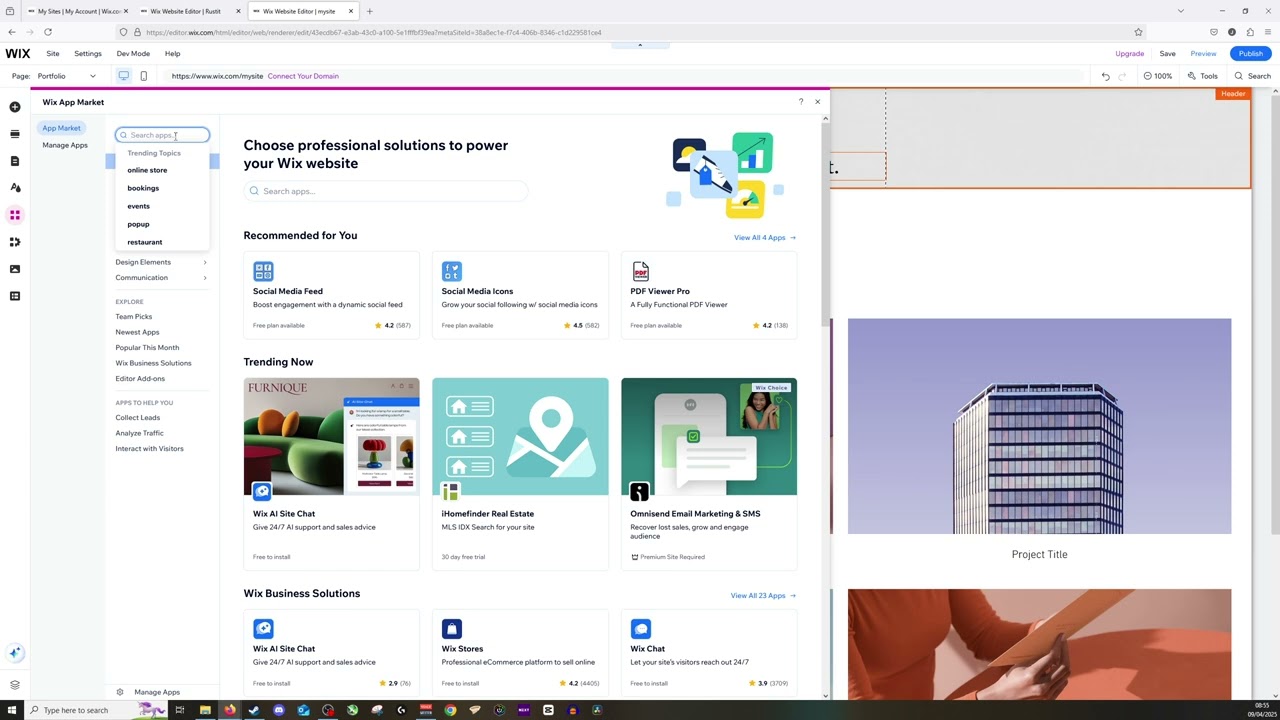Switch to desktop view icon

point(124,76)
